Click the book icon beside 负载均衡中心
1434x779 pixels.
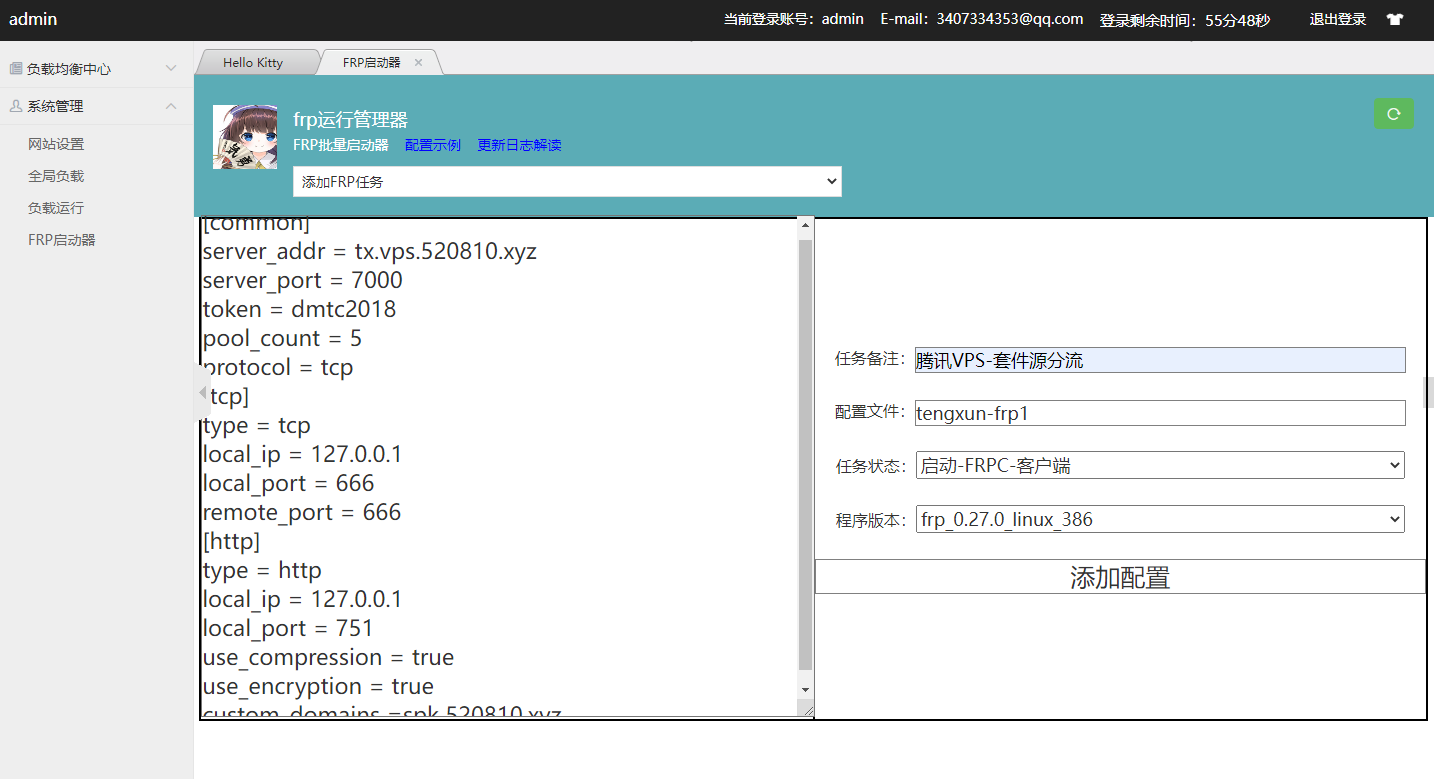tap(15, 67)
